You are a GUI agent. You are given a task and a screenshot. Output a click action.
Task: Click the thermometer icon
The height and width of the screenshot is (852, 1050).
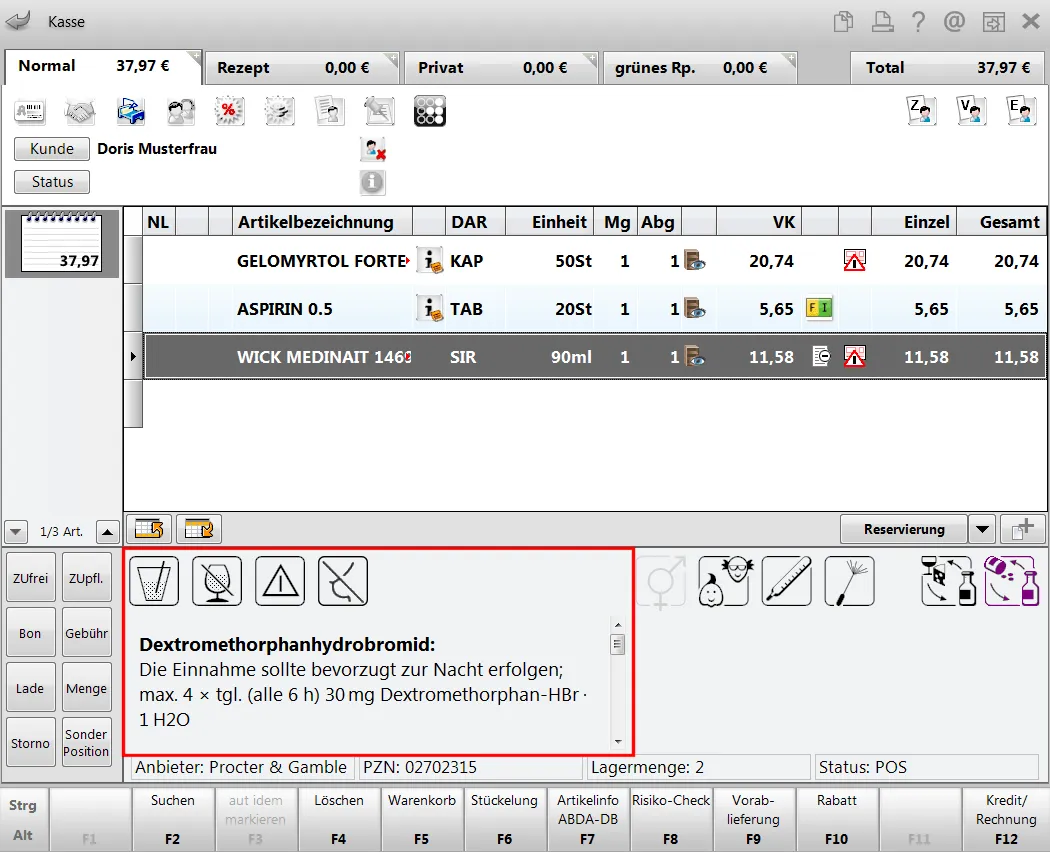(787, 581)
